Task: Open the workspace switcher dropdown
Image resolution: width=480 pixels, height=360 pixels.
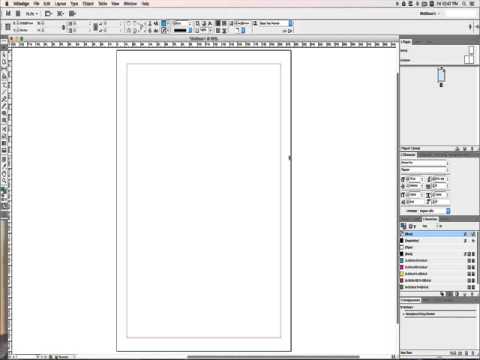Action: tap(429, 14)
